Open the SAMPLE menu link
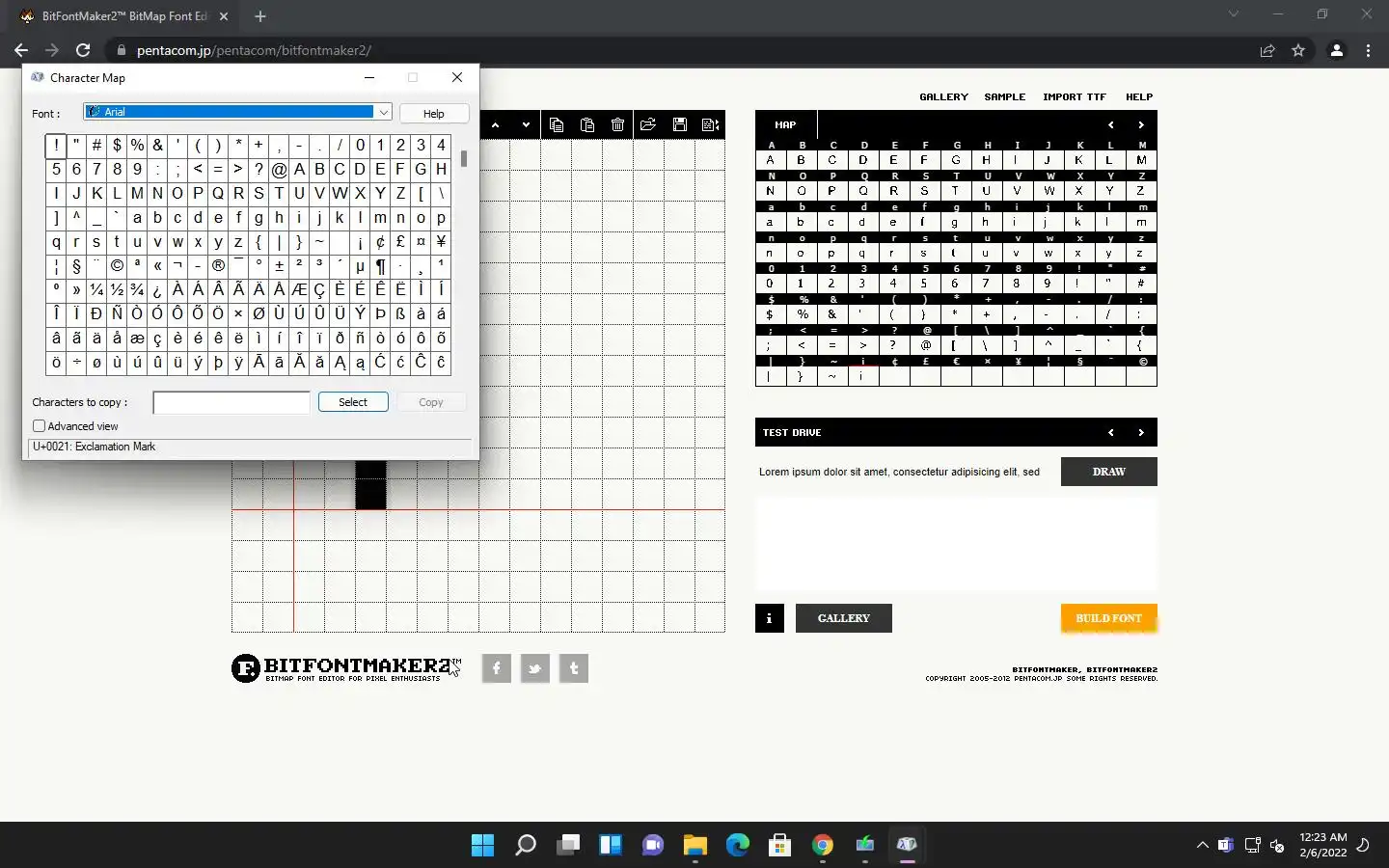 point(1004,96)
